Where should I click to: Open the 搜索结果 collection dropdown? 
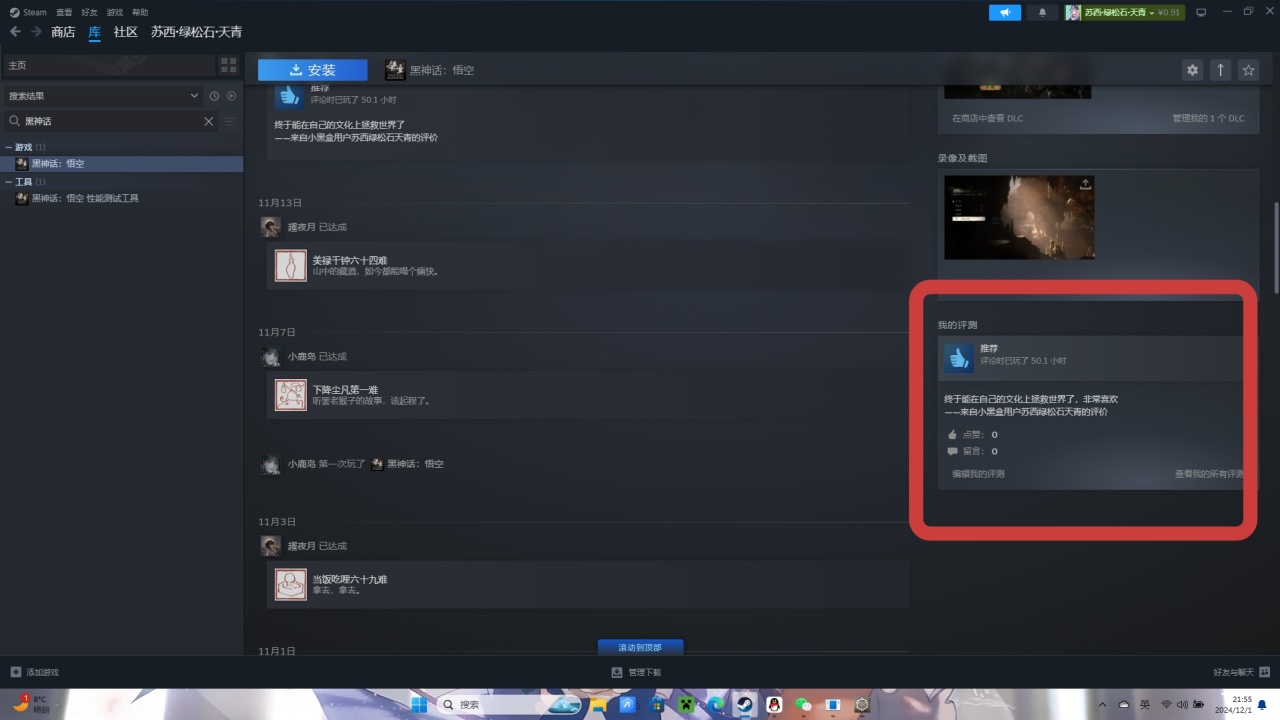pyautogui.click(x=103, y=96)
